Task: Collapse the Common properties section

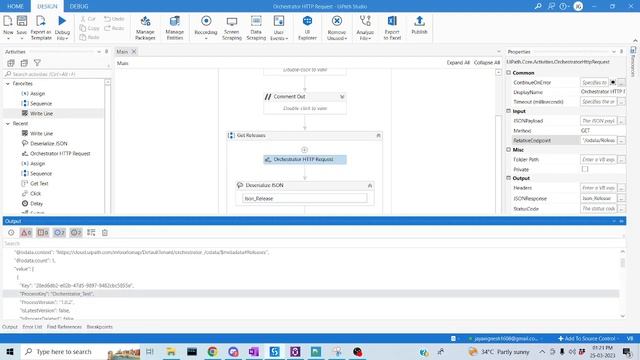Action: (x=509, y=73)
